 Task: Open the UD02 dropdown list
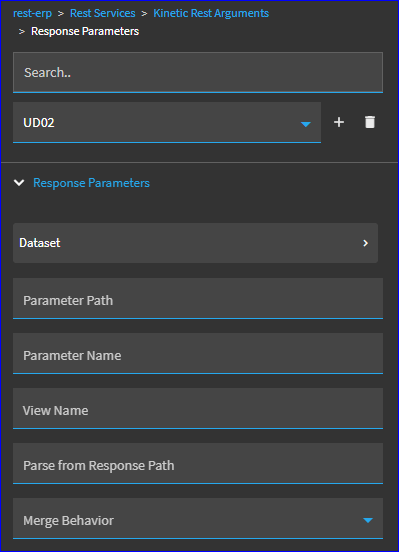167,123
